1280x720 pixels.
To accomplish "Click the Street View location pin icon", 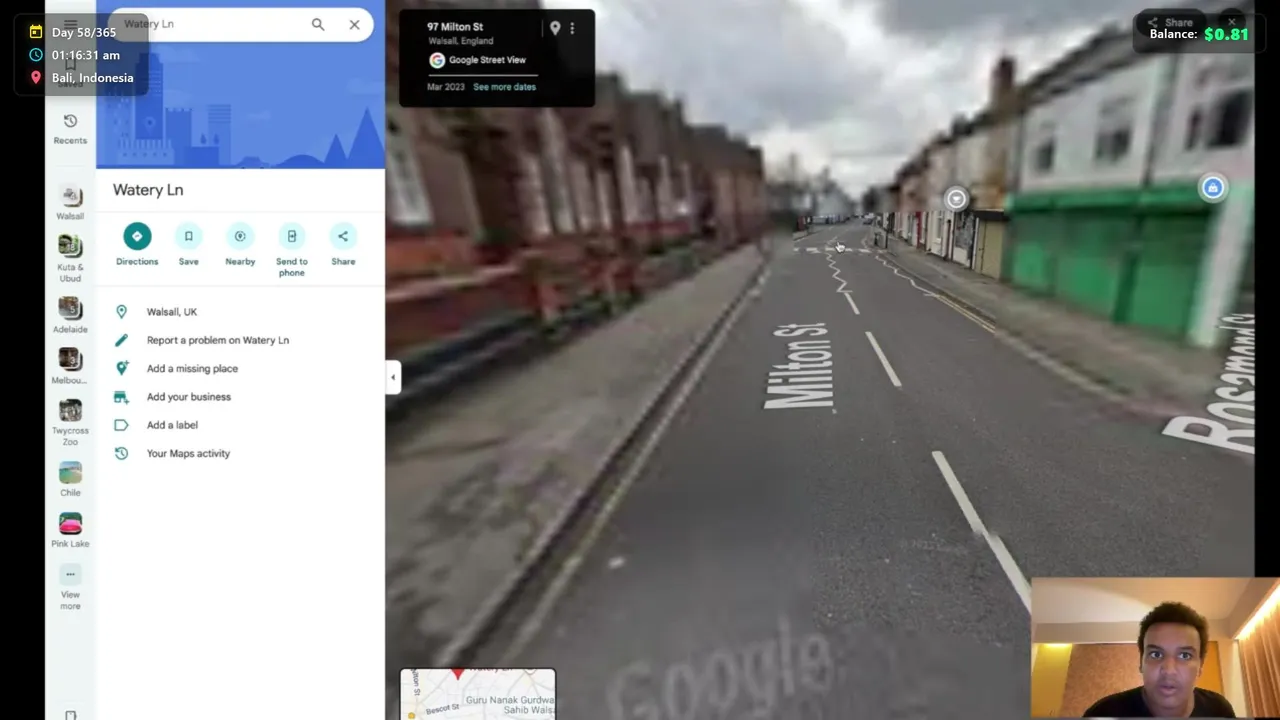I will [555, 28].
